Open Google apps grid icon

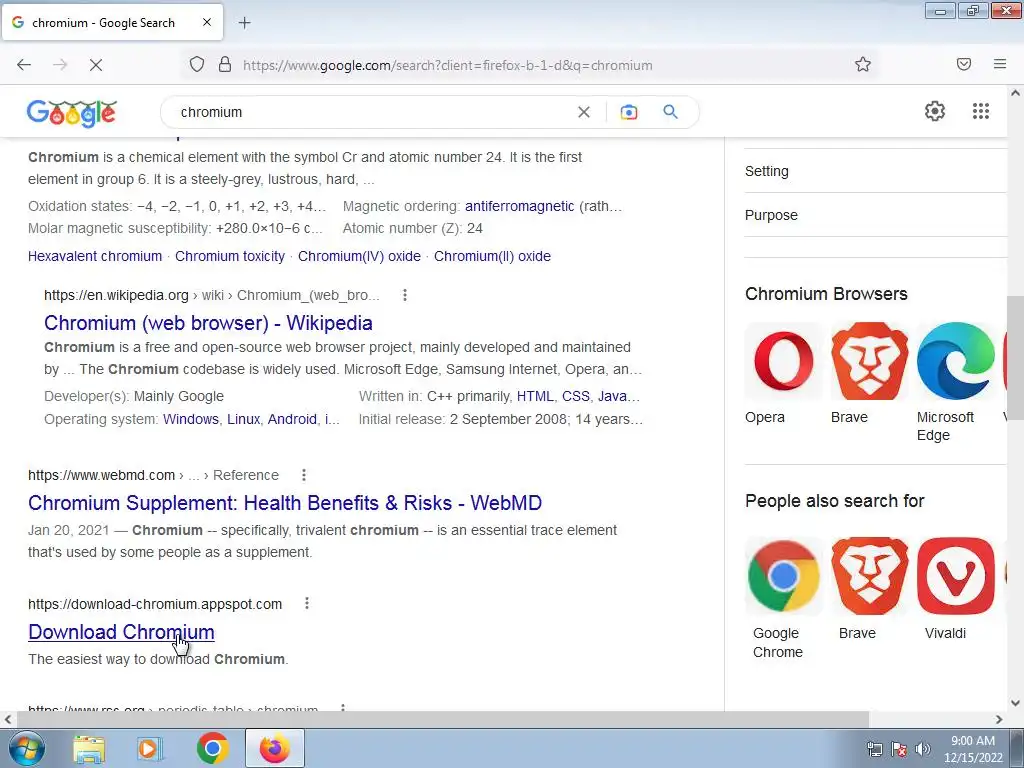(981, 111)
